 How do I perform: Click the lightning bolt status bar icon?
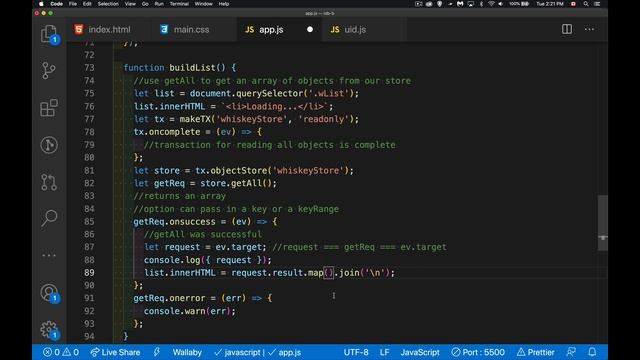[157, 352]
